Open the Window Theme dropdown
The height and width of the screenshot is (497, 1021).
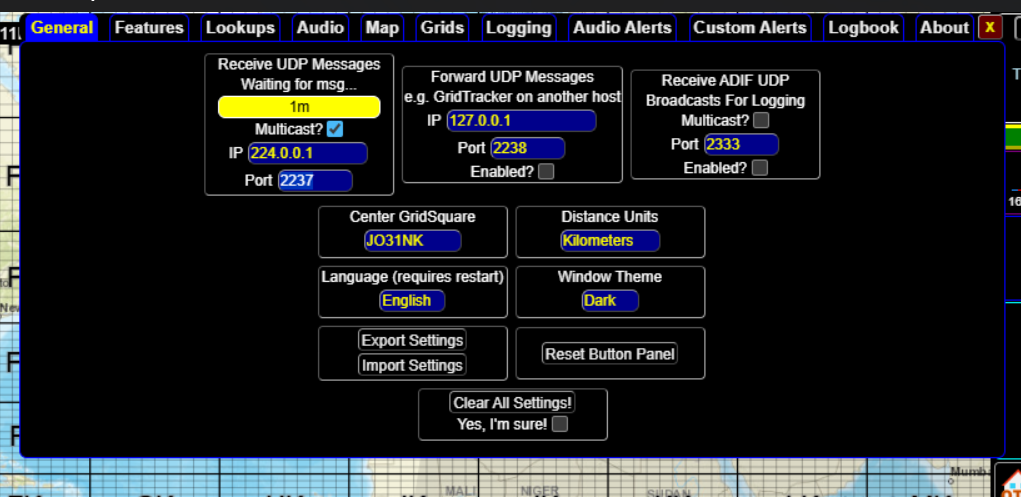[x=610, y=301]
